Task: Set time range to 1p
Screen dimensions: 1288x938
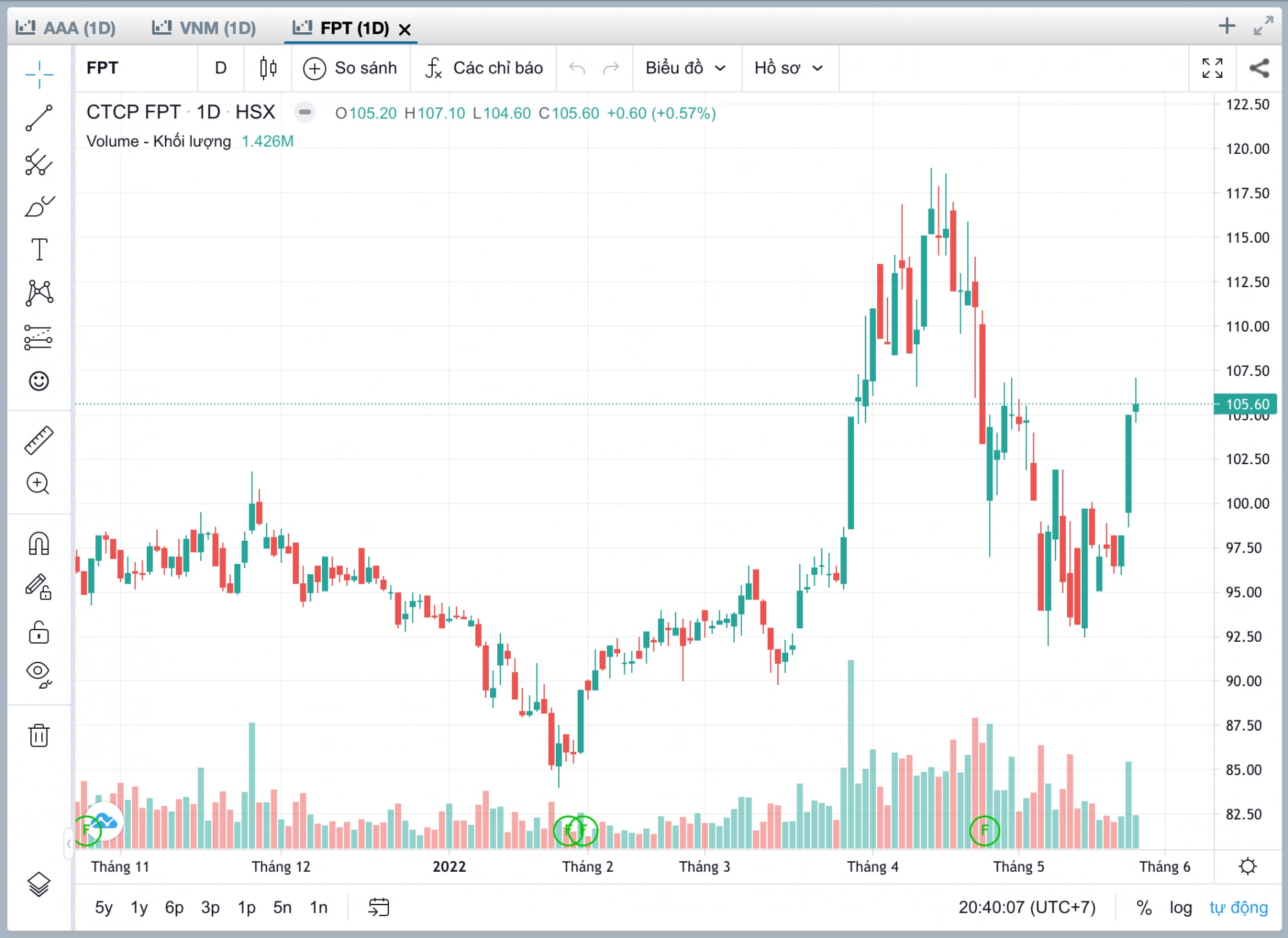Action: click(247, 907)
